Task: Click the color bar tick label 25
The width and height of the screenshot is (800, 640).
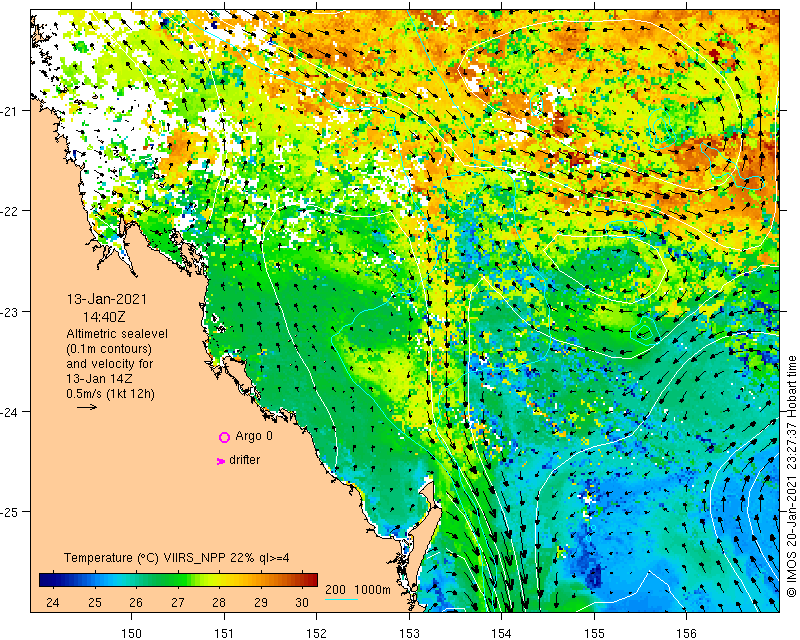Action: [x=94, y=603]
